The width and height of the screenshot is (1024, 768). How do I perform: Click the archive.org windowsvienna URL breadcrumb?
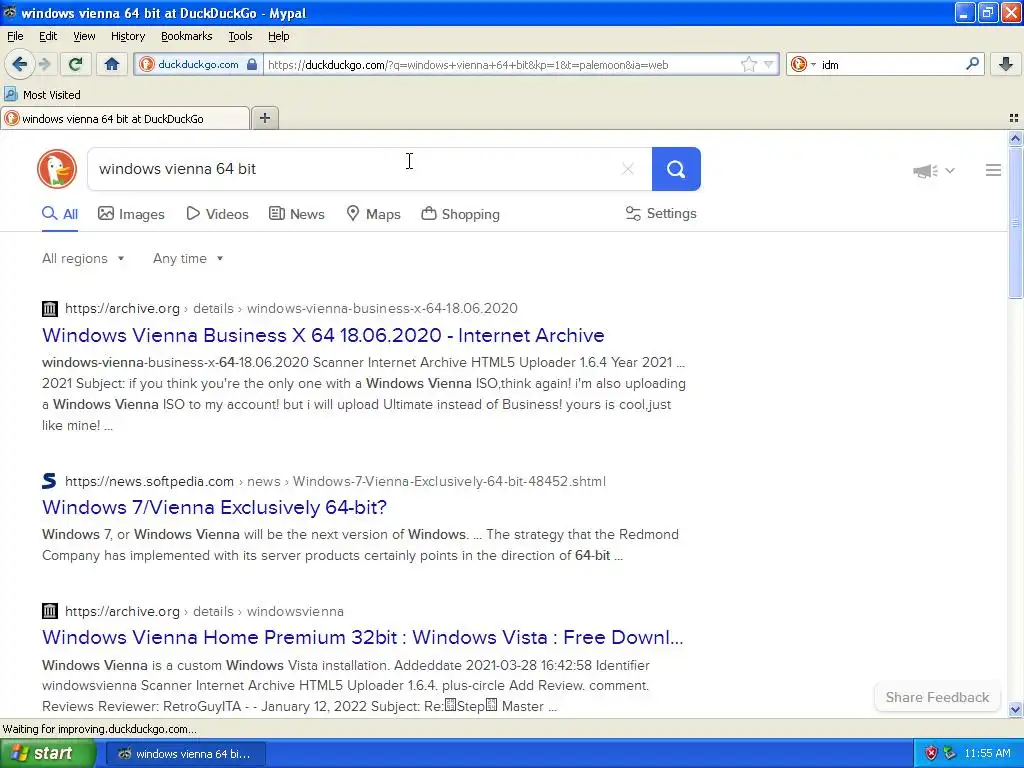click(x=204, y=611)
